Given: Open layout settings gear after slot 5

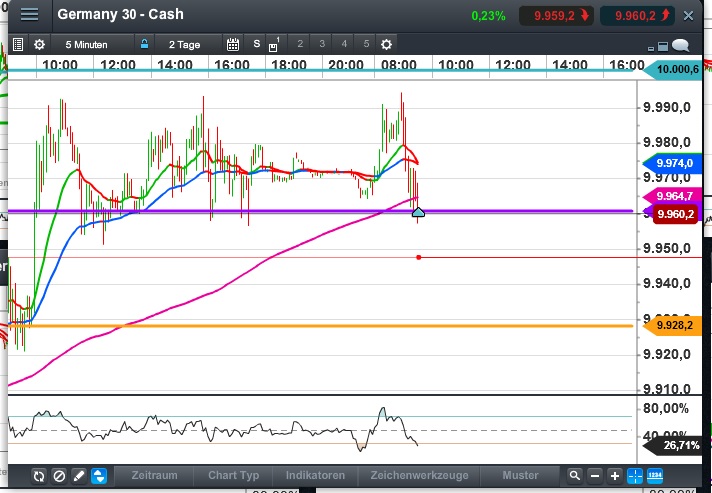Looking at the screenshot, I should click(386, 44).
